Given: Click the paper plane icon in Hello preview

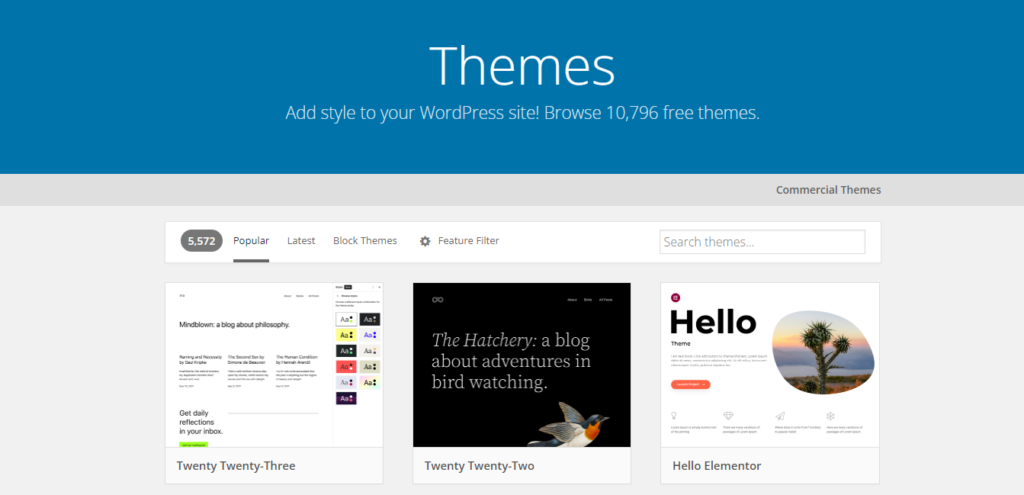Looking at the screenshot, I should coord(779,415).
